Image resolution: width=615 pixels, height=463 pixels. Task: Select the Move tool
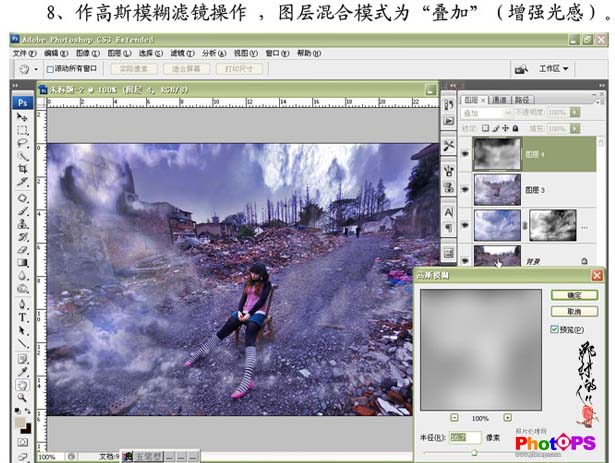pyautogui.click(x=22, y=117)
